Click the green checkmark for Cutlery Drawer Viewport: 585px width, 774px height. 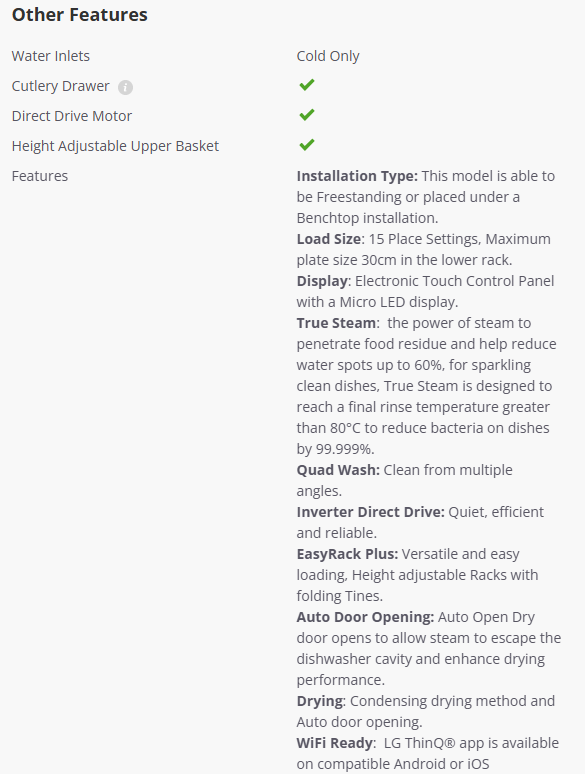(x=307, y=85)
